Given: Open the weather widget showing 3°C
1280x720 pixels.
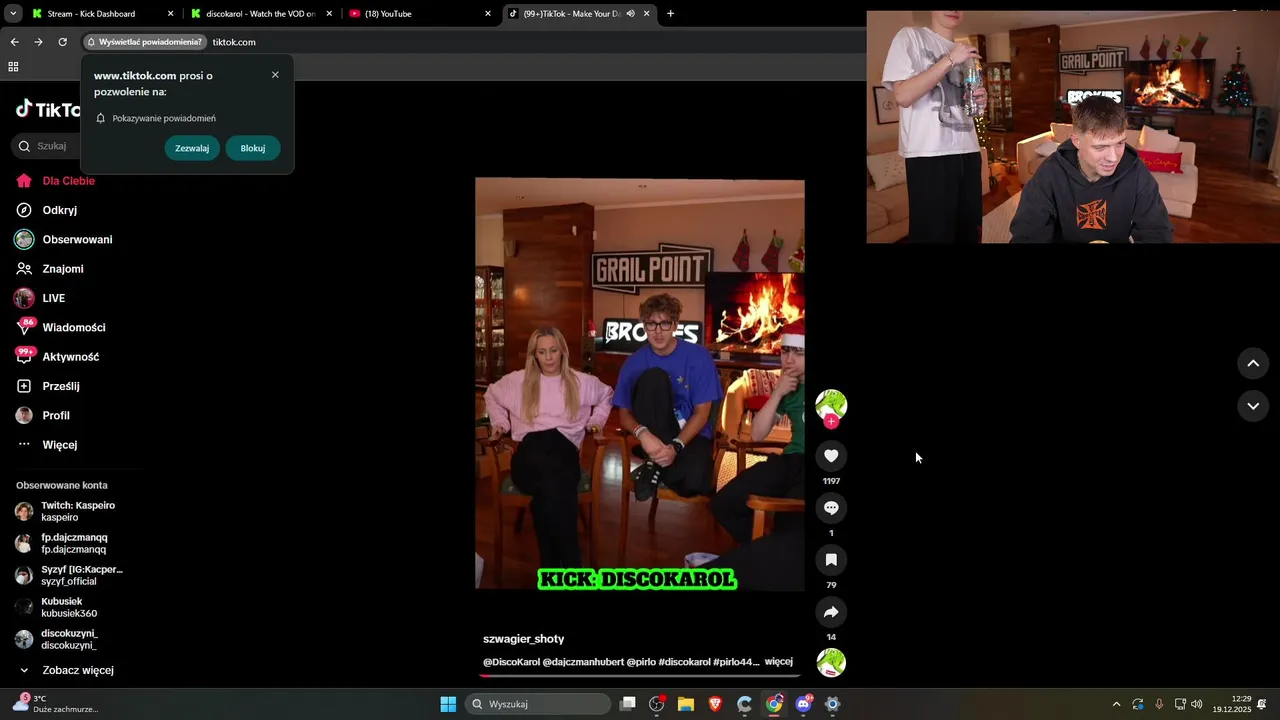Looking at the screenshot, I should (56, 704).
